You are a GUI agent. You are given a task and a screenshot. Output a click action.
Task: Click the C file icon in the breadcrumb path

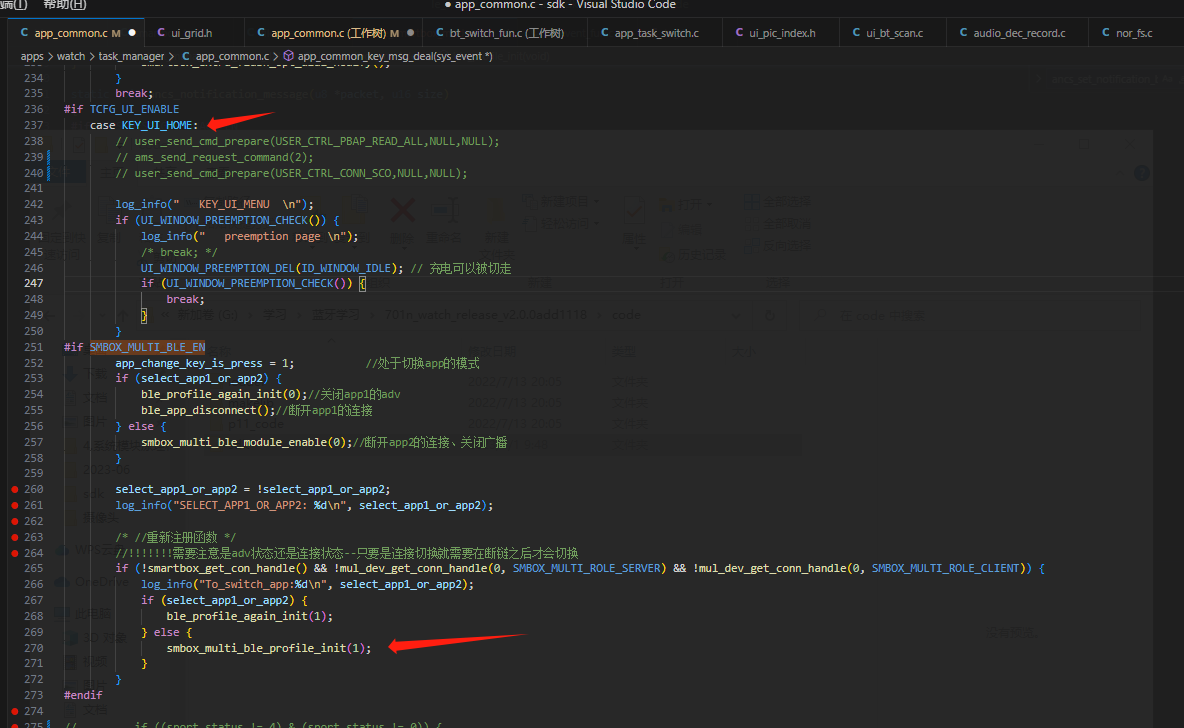click(x=186, y=56)
